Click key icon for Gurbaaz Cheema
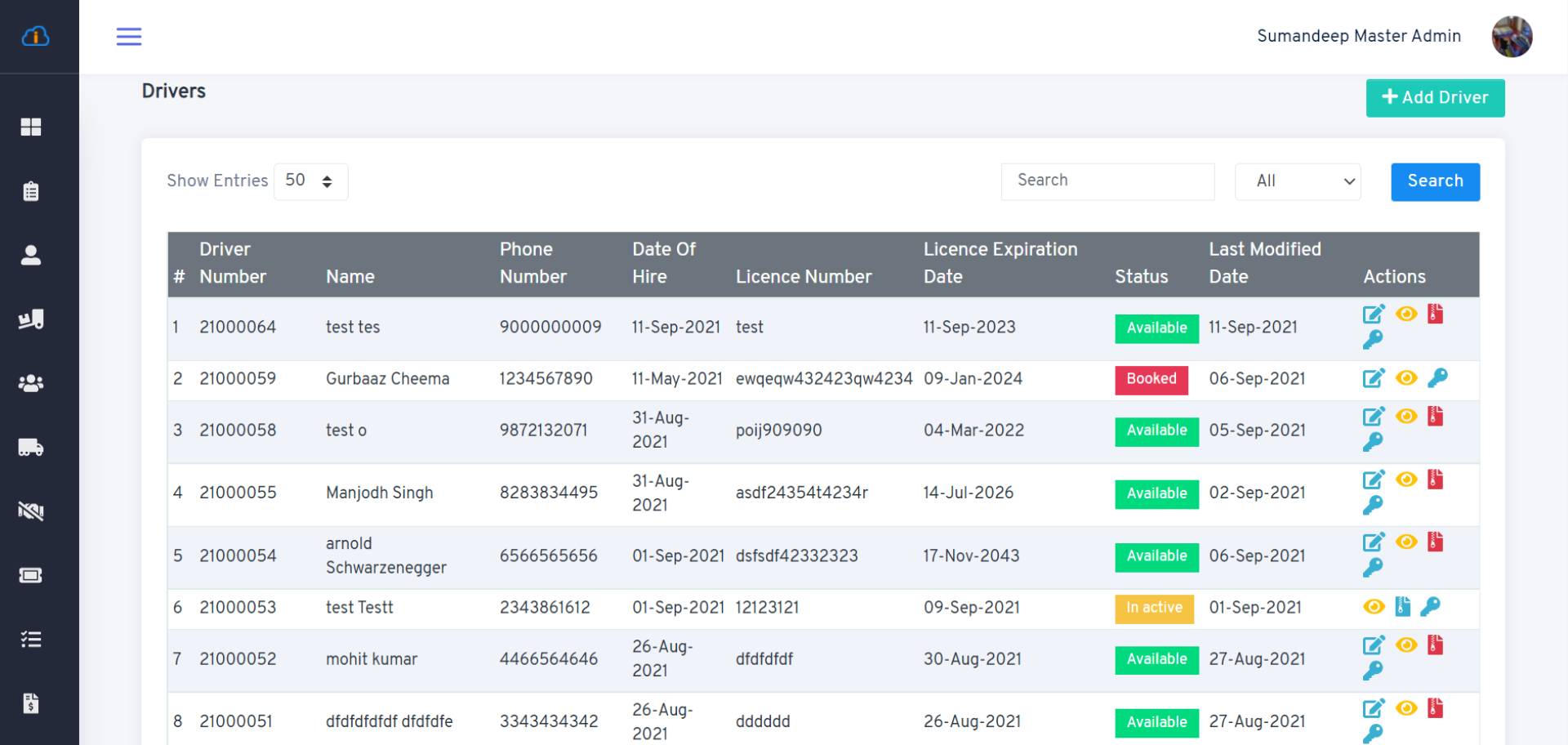1568x745 pixels. coord(1437,378)
